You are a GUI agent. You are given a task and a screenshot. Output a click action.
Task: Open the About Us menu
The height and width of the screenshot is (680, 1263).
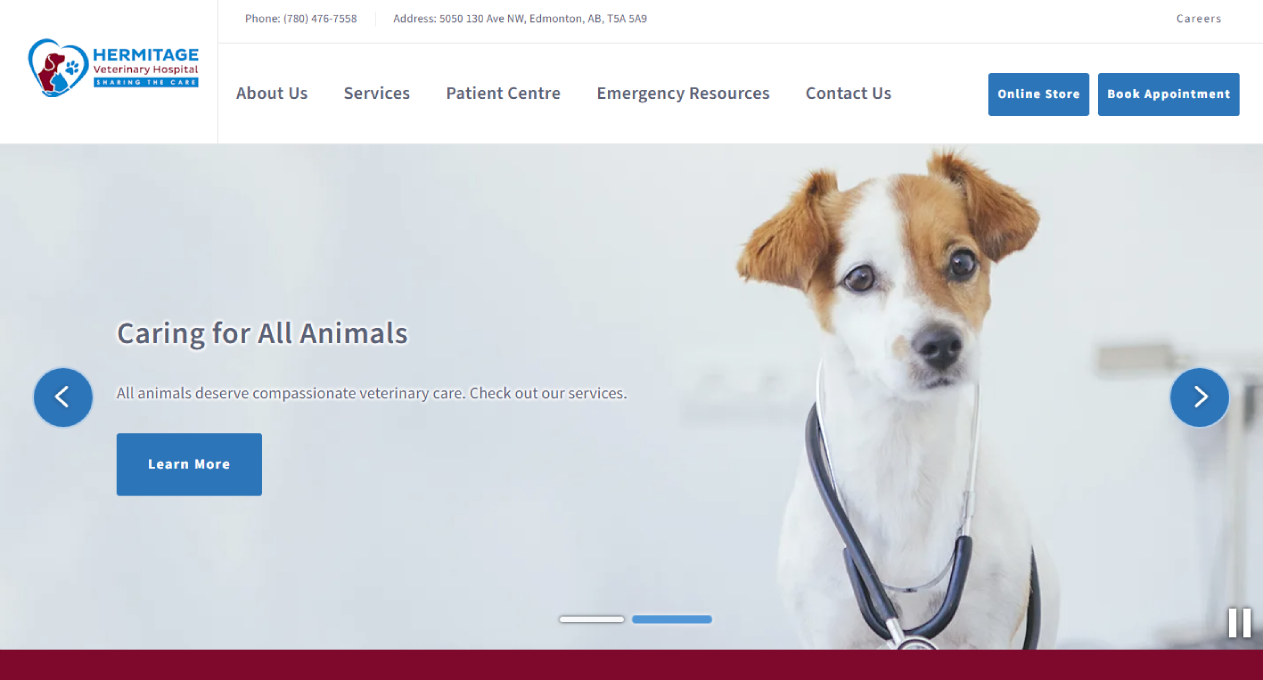(x=272, y=93)
